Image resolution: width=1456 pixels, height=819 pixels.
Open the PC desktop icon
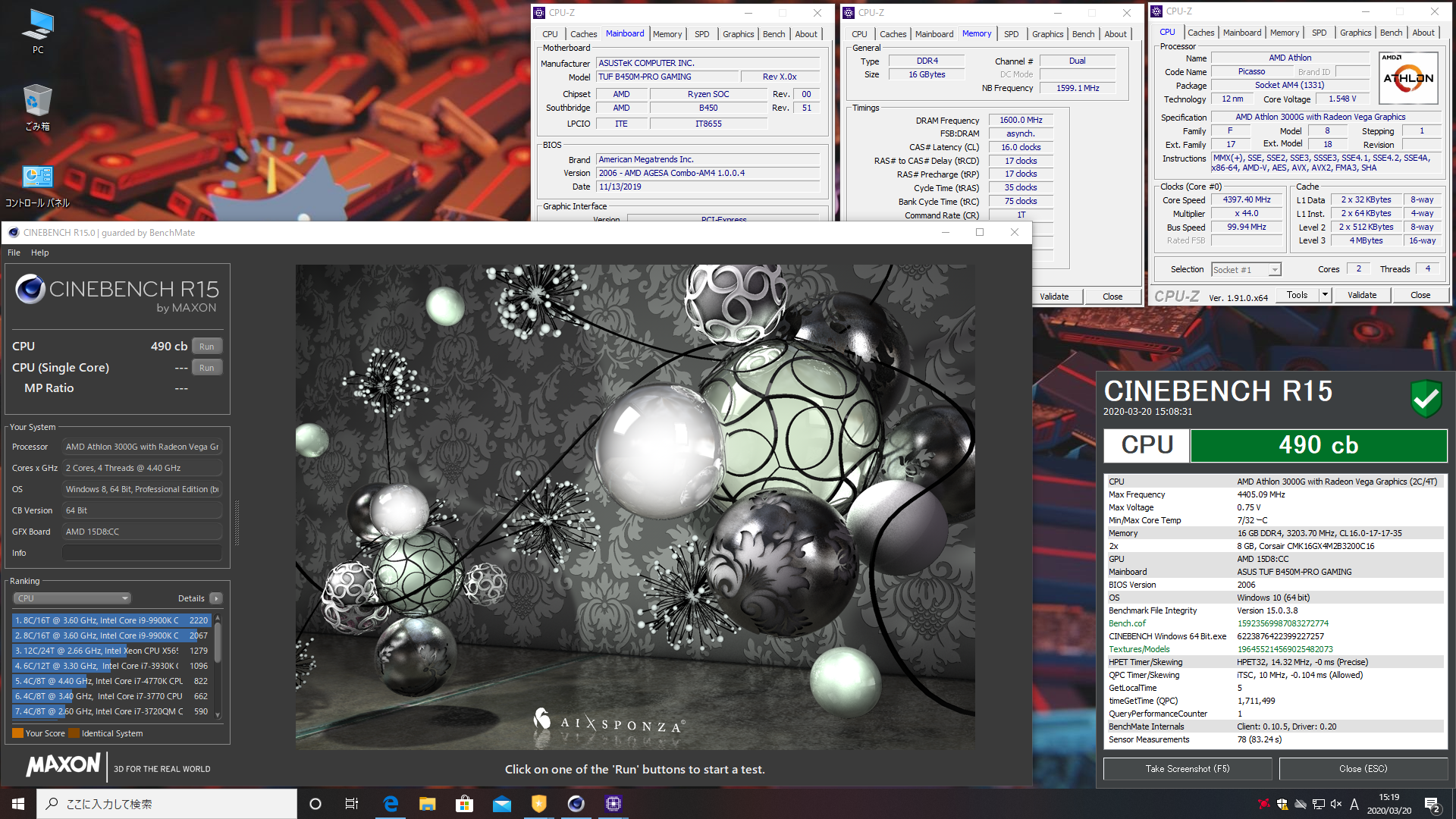coord(38,32)
